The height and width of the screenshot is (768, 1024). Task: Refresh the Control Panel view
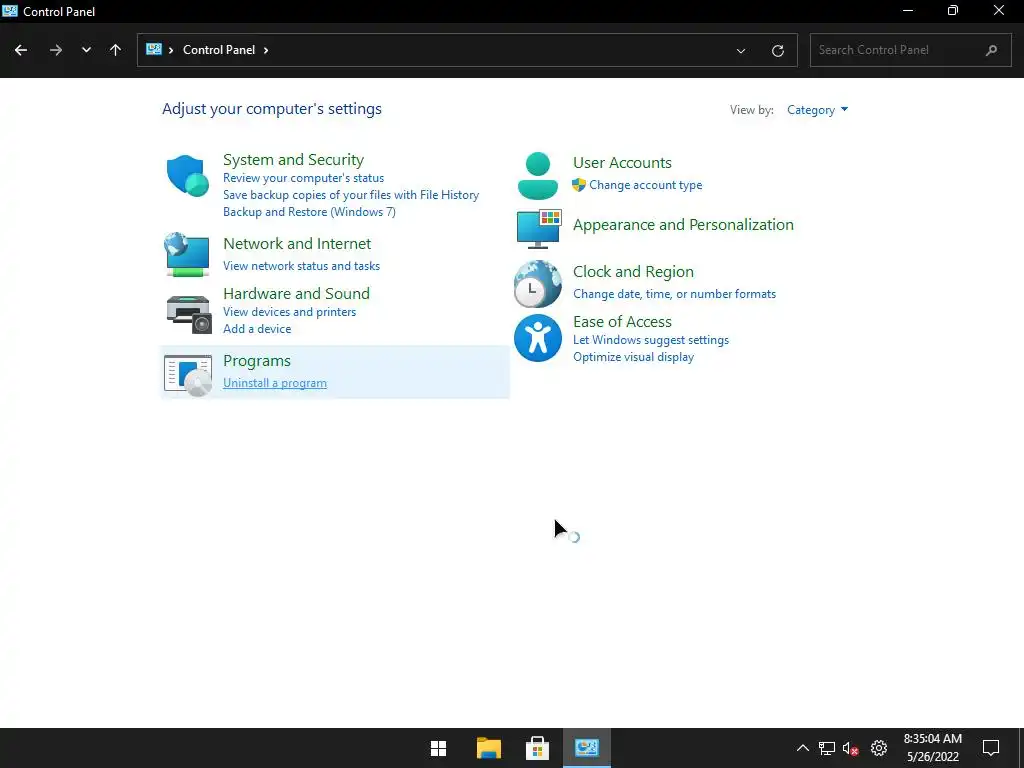coord(777,50)
